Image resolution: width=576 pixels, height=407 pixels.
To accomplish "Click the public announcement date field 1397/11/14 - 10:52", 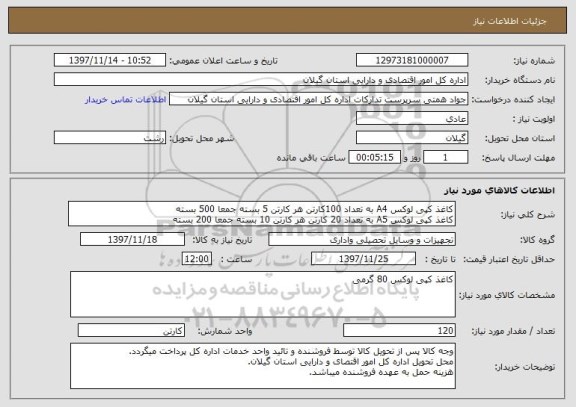I will (110, 60).
